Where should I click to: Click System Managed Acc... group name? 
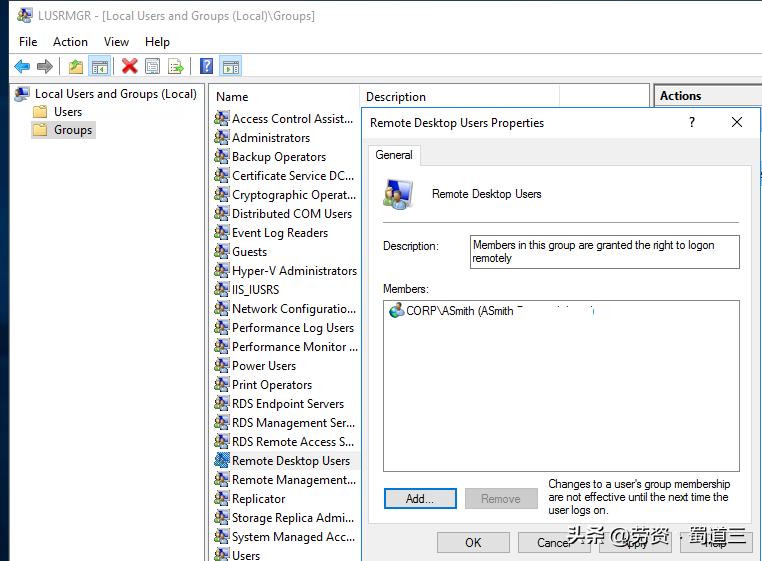click(294, 536)
